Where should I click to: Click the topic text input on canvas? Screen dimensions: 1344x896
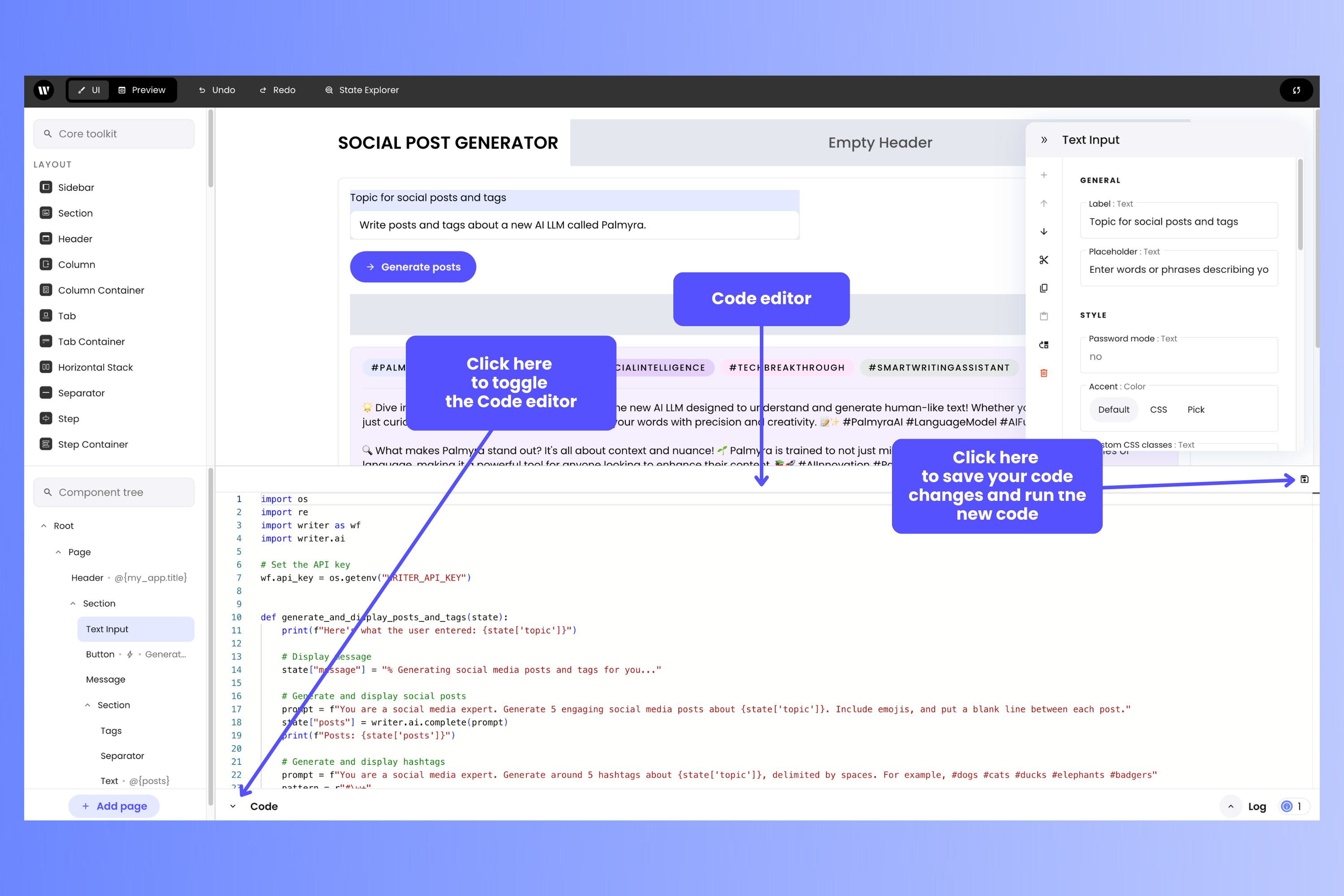(x=574, y=225)
